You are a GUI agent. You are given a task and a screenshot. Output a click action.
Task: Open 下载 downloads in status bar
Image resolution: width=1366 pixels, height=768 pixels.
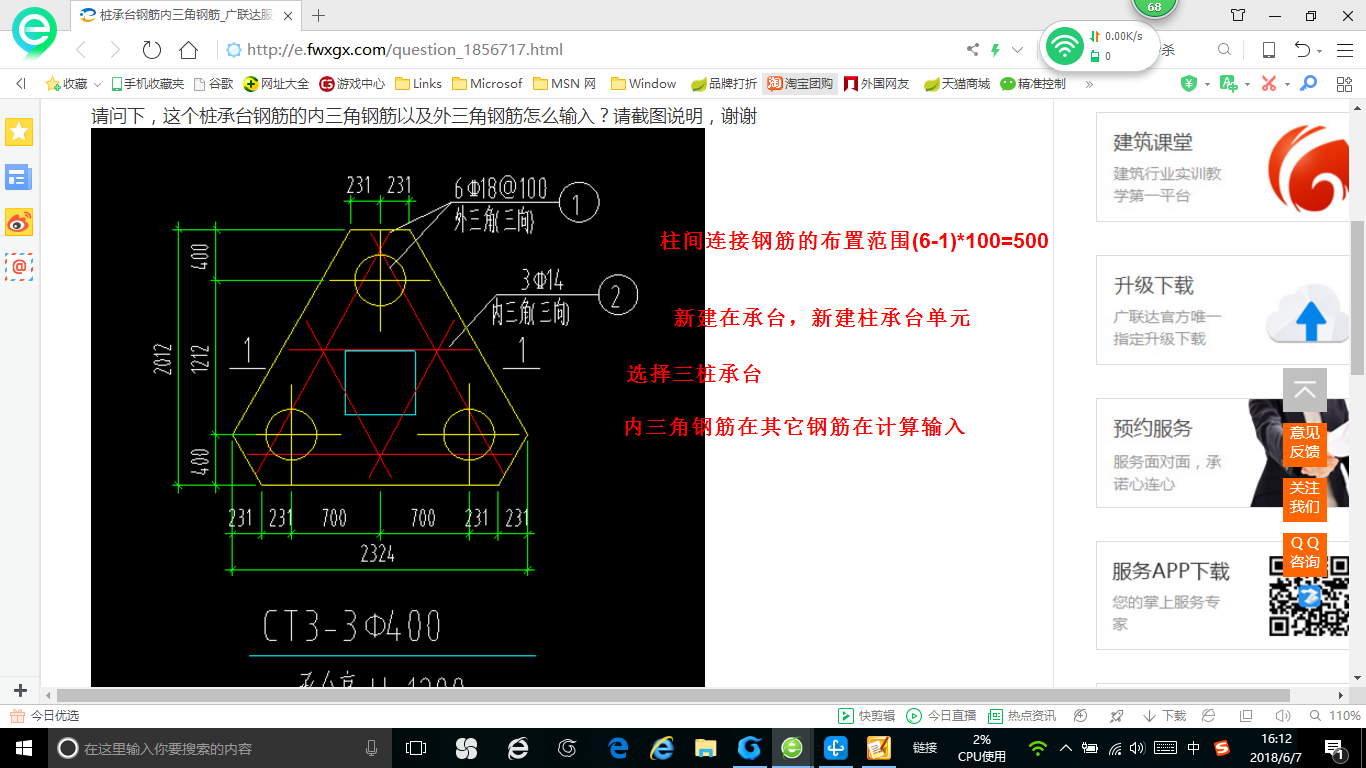[x=1165, y=716]
